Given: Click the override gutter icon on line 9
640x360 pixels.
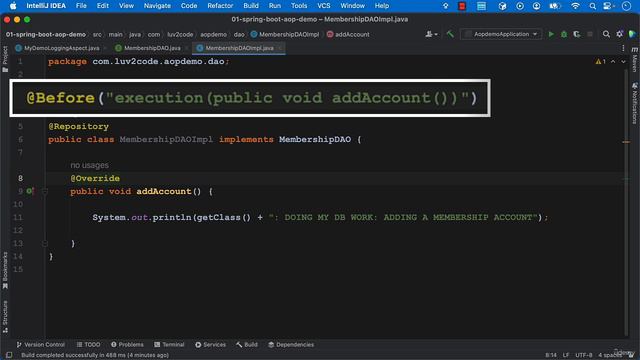Looking at the screenshot, I should (x=30, y=191).
